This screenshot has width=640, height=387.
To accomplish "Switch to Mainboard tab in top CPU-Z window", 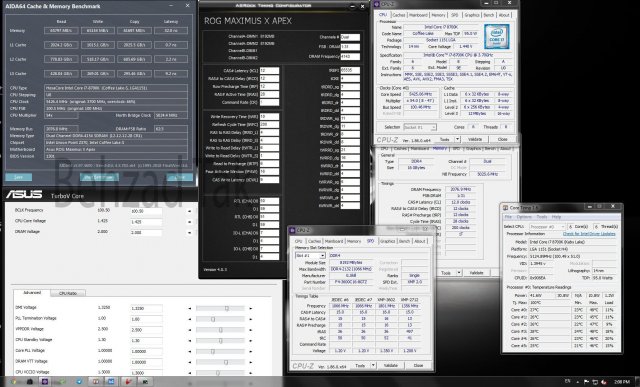I will coord(418,15).
